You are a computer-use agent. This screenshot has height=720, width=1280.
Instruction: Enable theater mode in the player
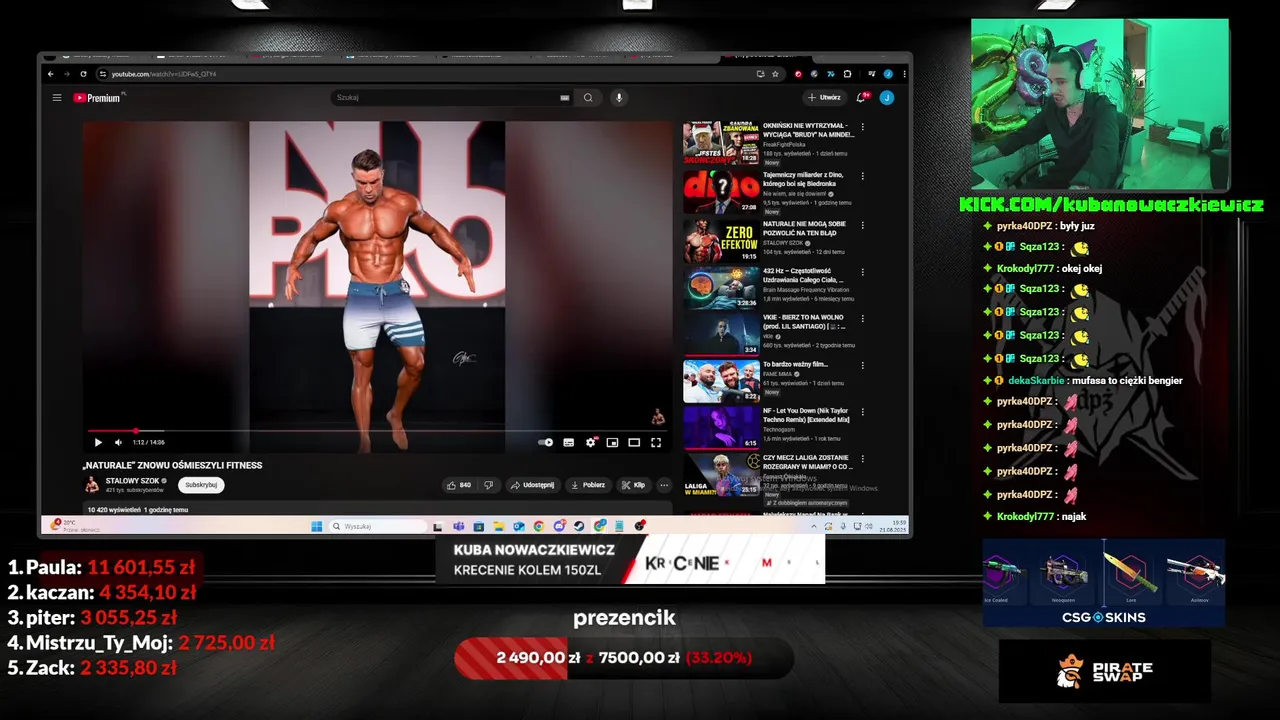coord(634,442)
